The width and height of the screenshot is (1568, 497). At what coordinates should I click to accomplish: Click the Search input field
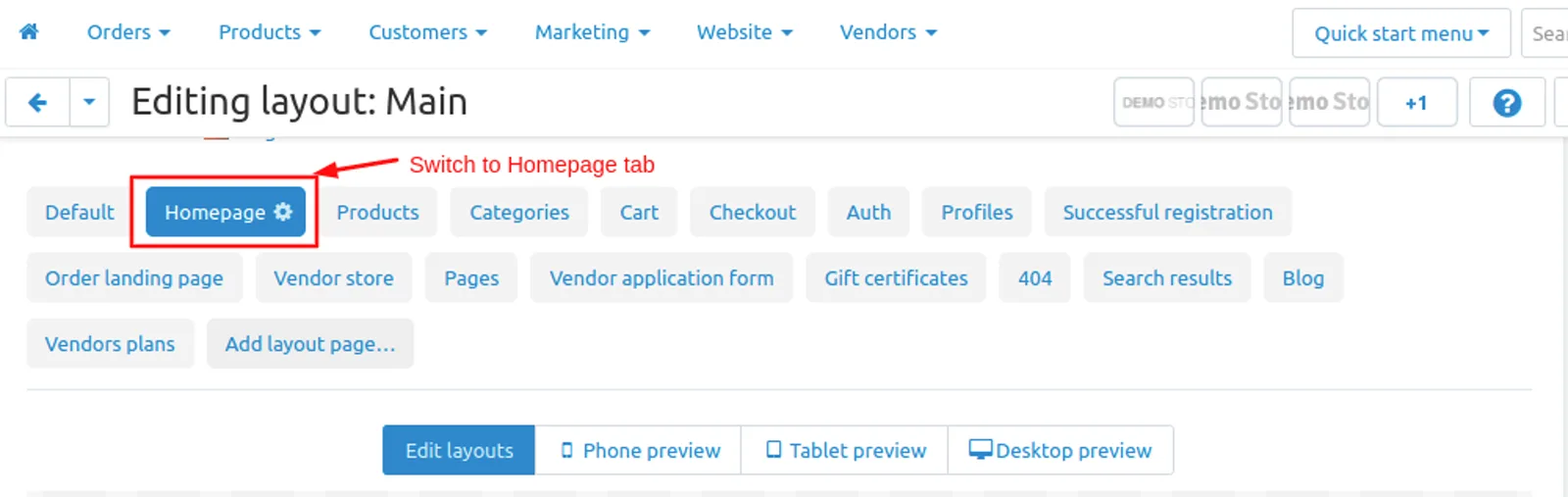pos(1545,33)
